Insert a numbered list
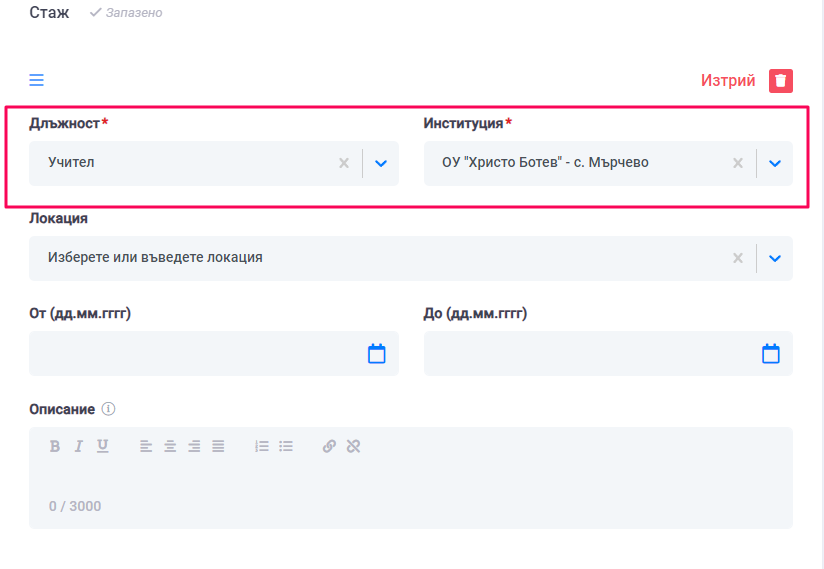The width and height of the screenshot is (824, 569). [x=262, y=446]
